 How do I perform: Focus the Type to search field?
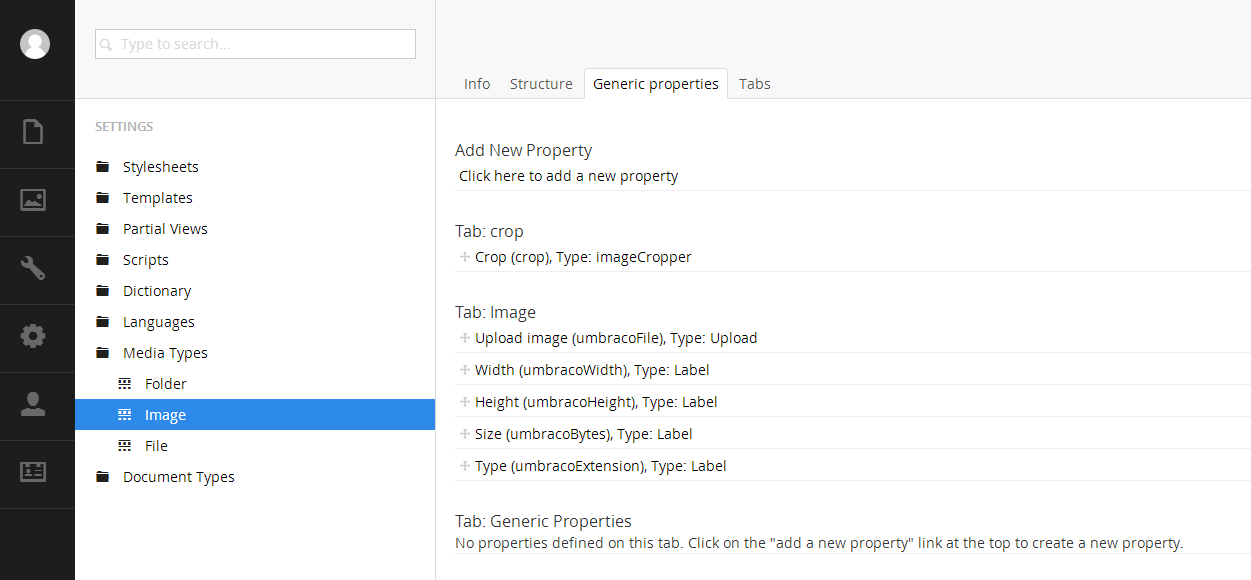(255, 44)
